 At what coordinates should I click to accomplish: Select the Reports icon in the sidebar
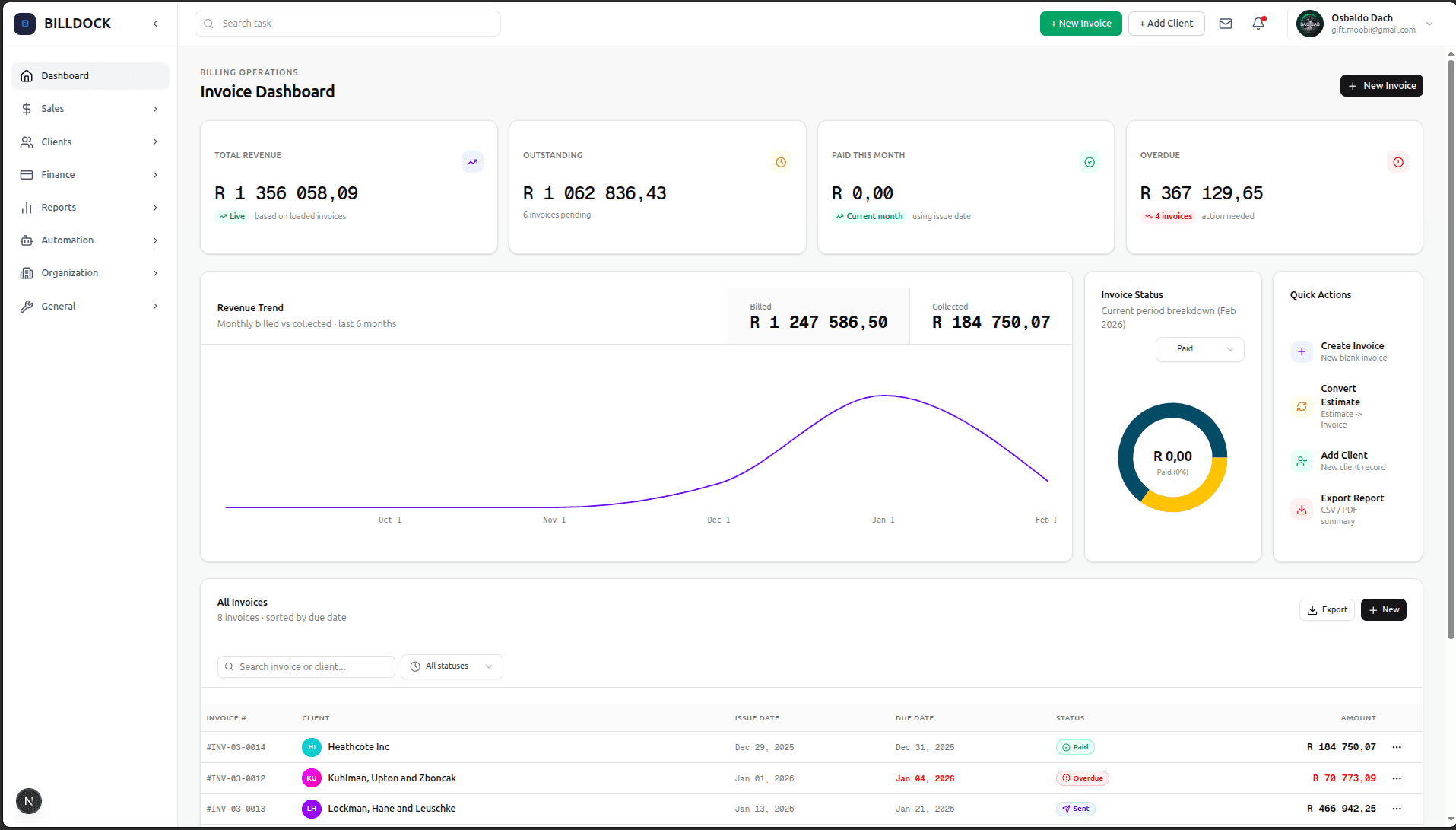click(27, 207)
